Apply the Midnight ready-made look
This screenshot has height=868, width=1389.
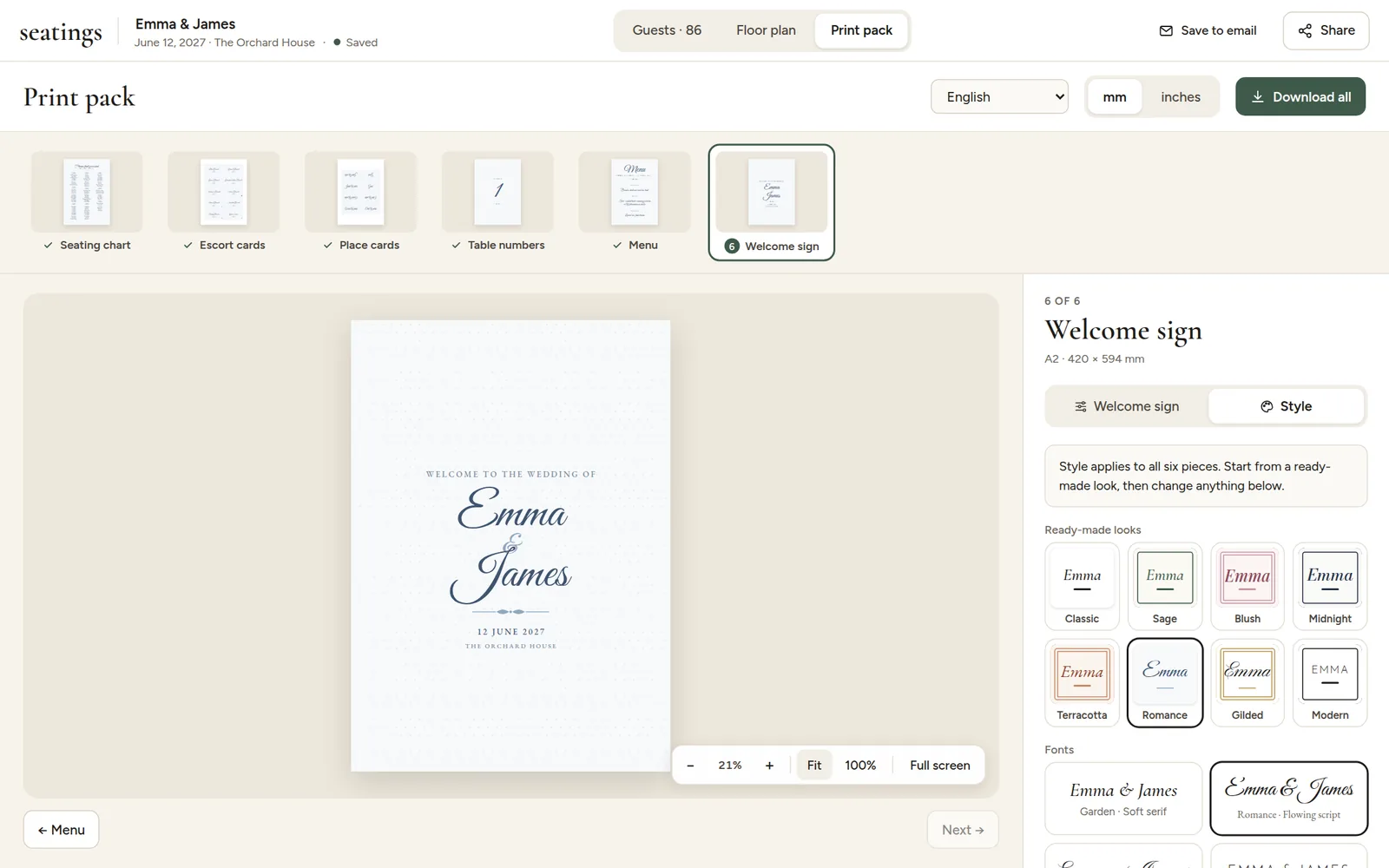[1330, 586]
